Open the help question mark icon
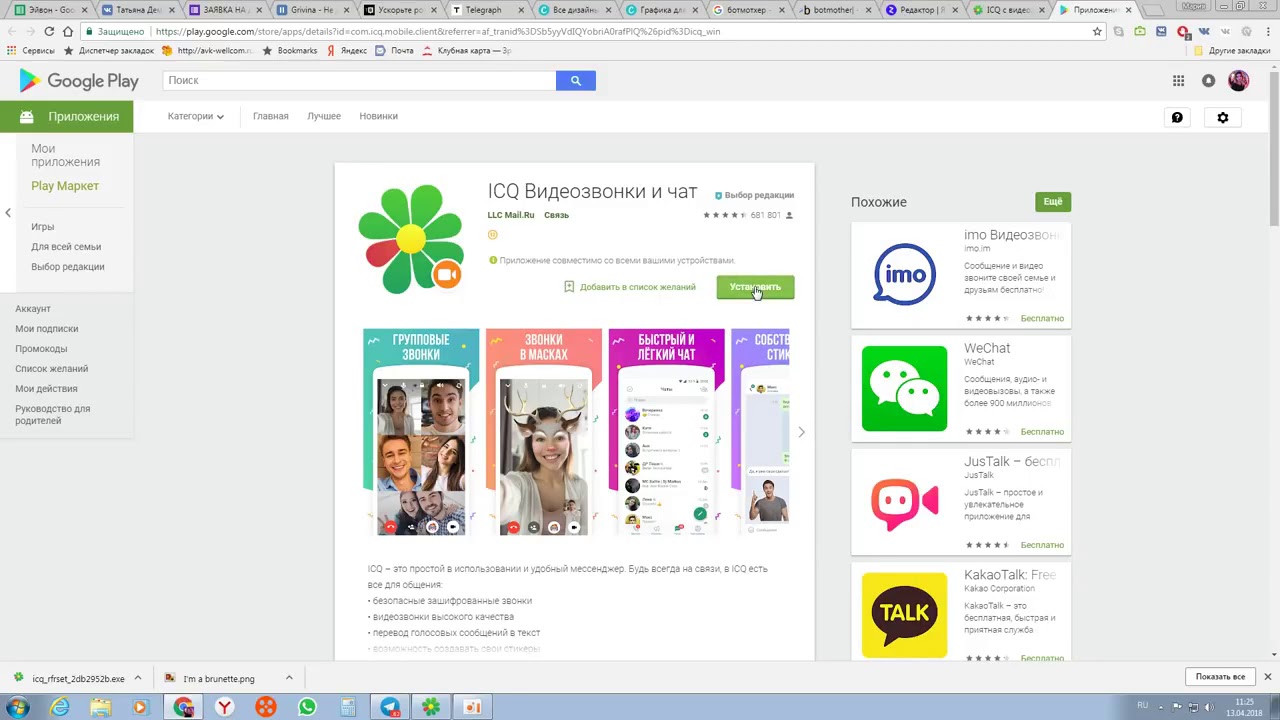 tap(1177, 117)
